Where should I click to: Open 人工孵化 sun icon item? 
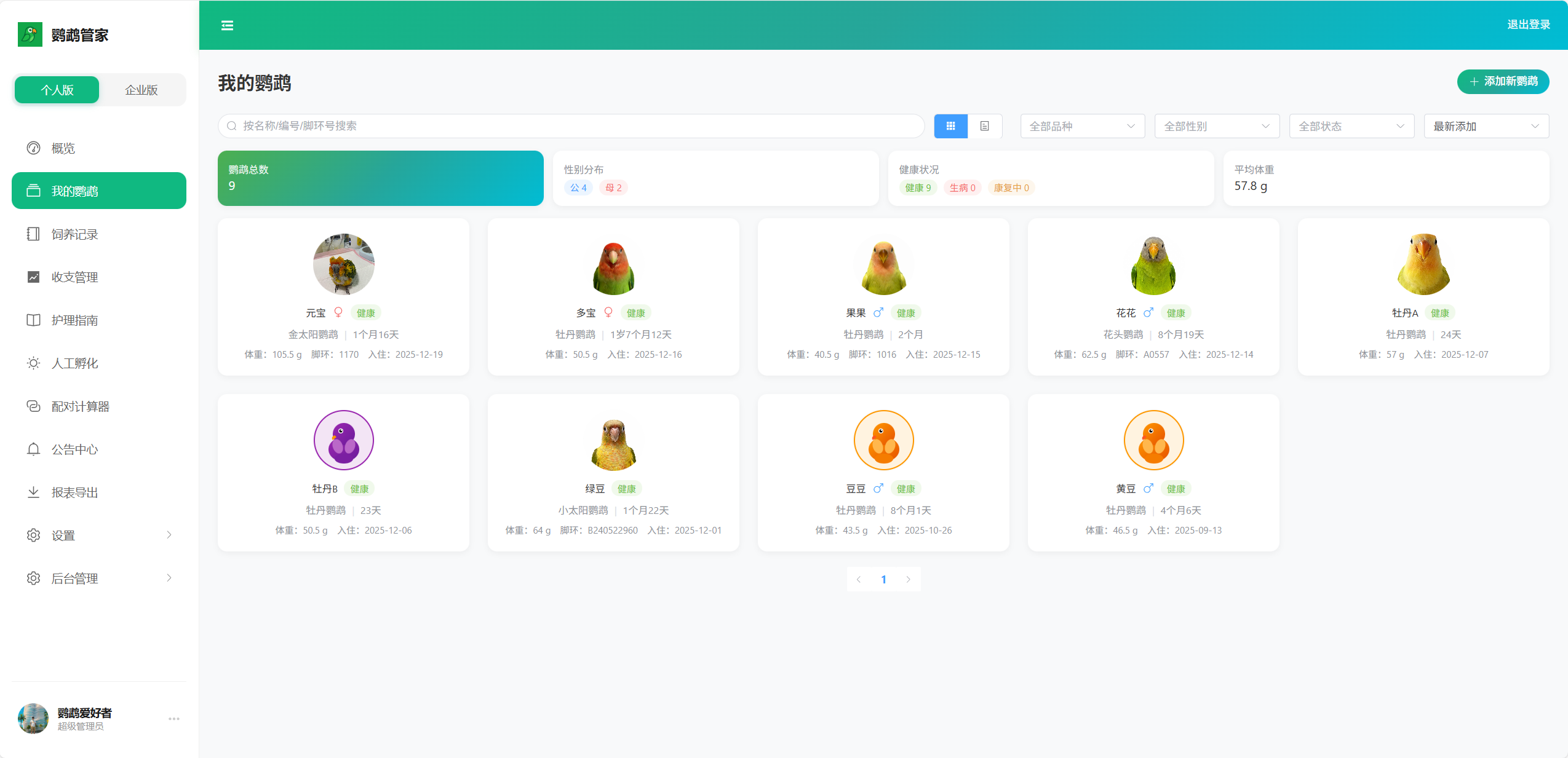[34, 363]
